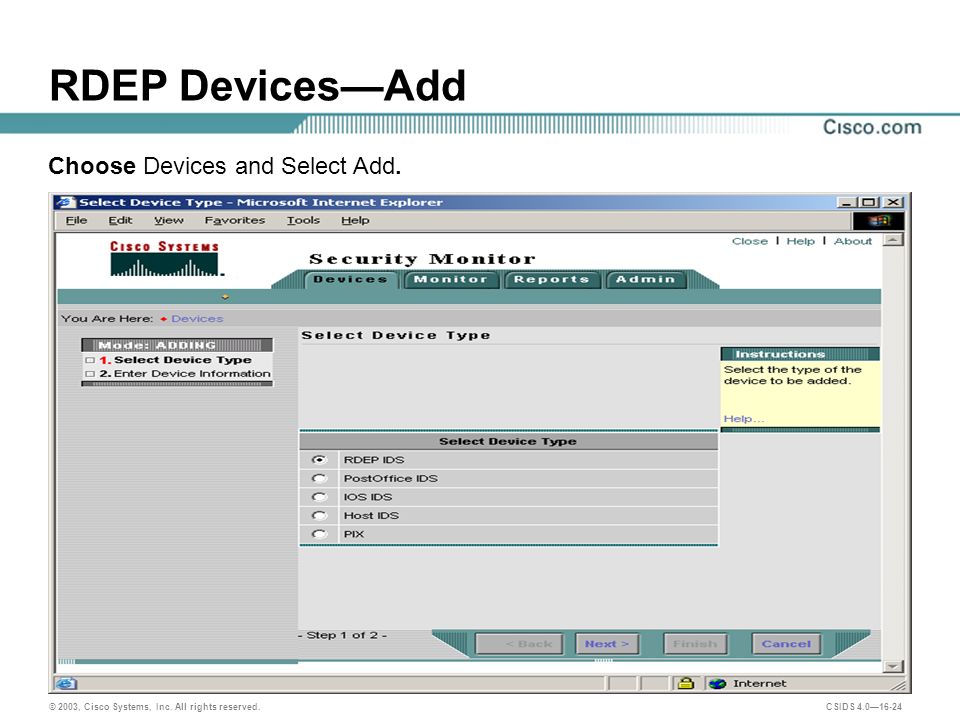Pick the IOS IDS radio option
960x720 pixels.
319,497
